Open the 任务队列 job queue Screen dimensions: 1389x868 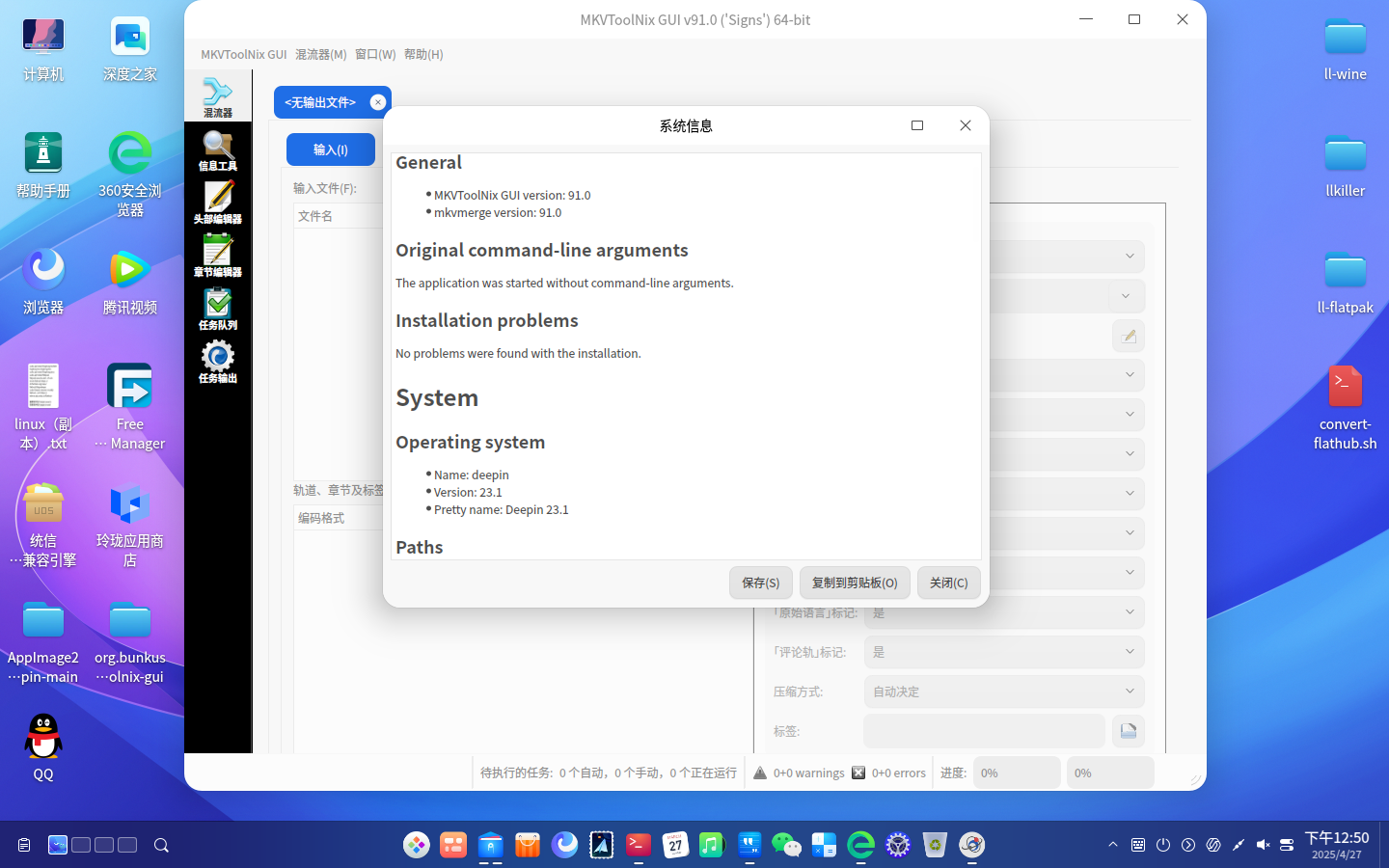[x=218, y=309]
